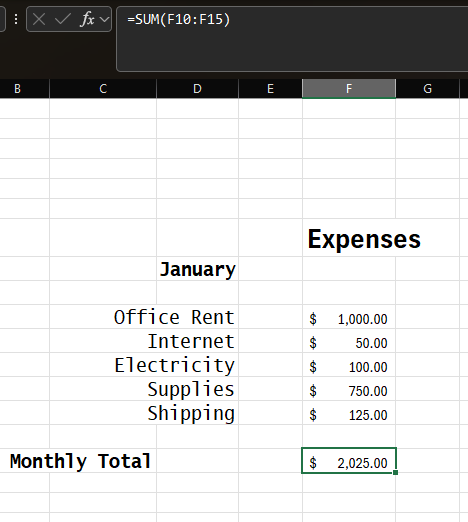Image resolution: width=468 pixels, height=522 pixels.
Task: Select the $1,000.00 Office Rent amount
Action: (349, 317)
